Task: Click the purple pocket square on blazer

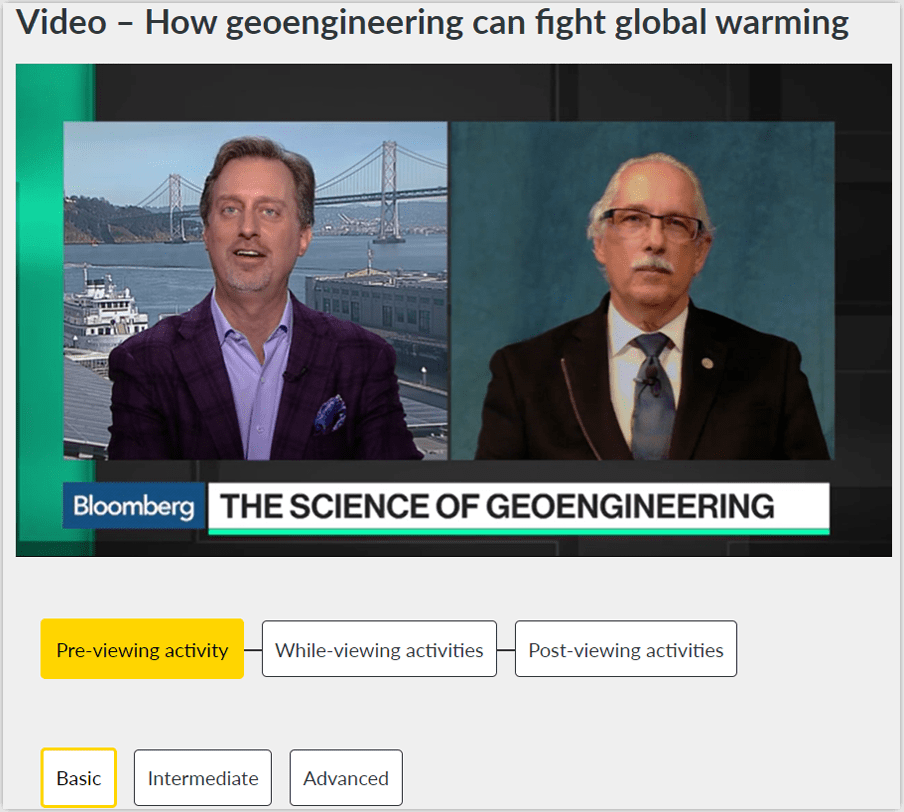Action: (330, 413)
